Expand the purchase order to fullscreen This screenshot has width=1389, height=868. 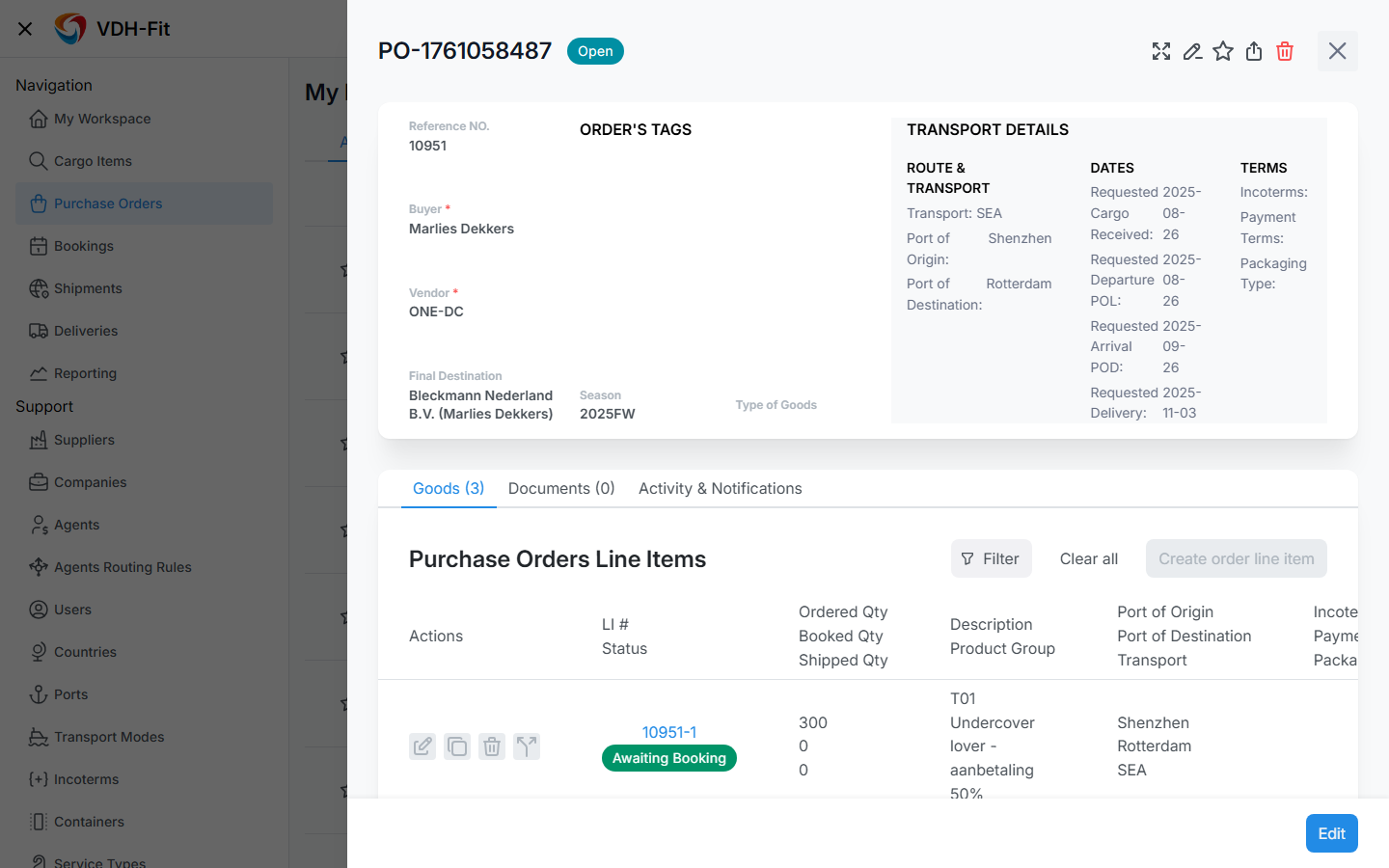[x=1161, y=51]
